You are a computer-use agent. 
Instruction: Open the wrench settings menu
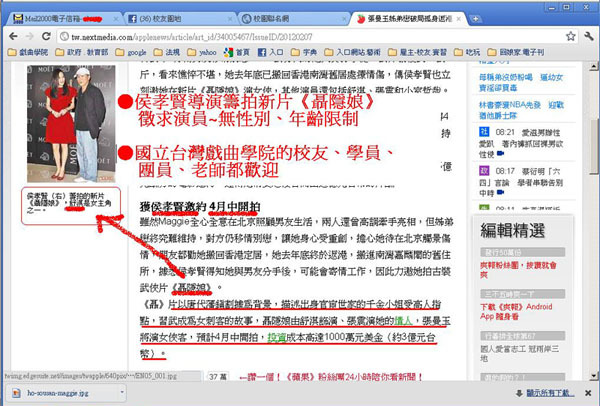point(589,36)
